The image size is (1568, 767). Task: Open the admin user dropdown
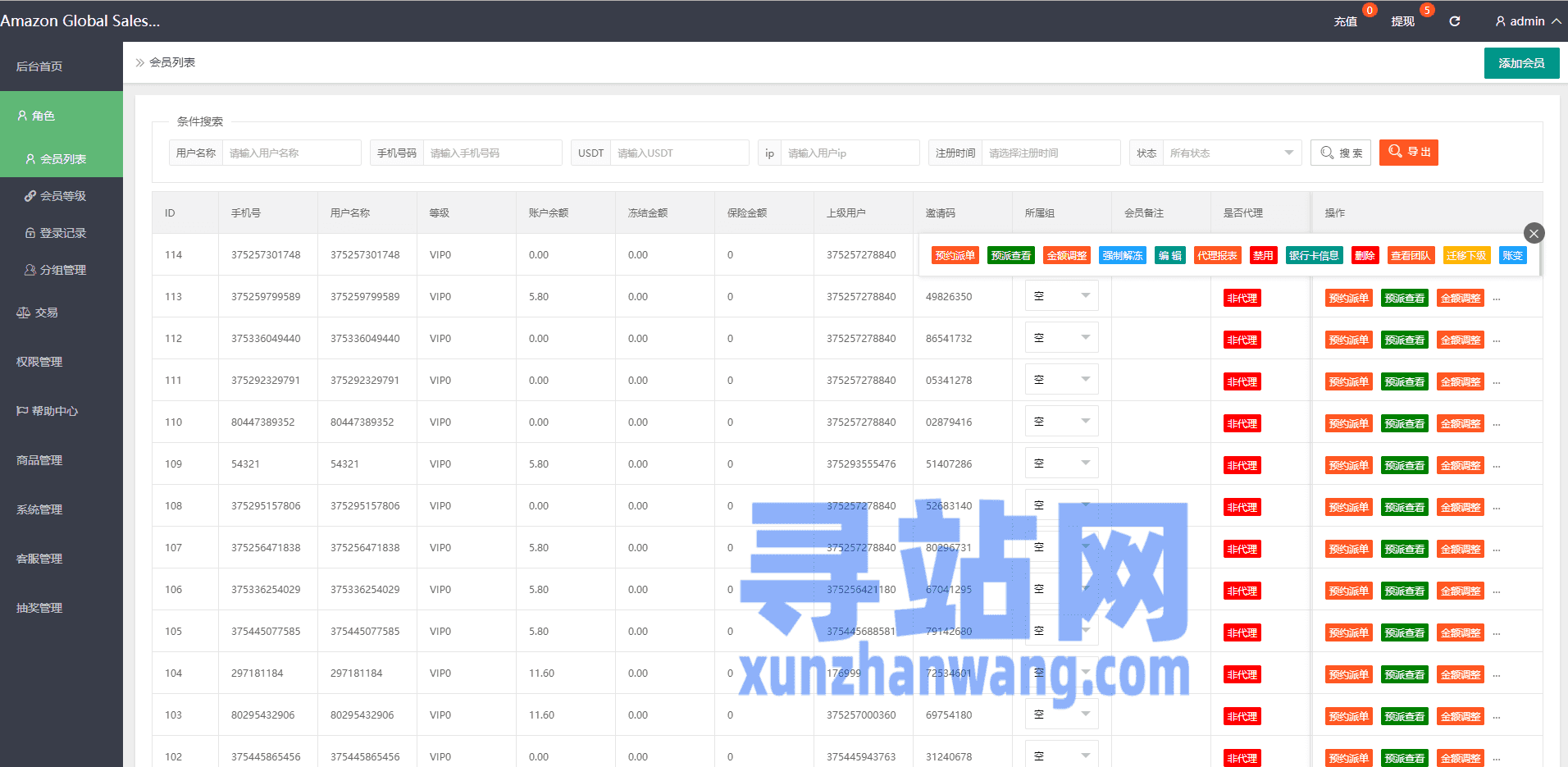[1527, 21]
